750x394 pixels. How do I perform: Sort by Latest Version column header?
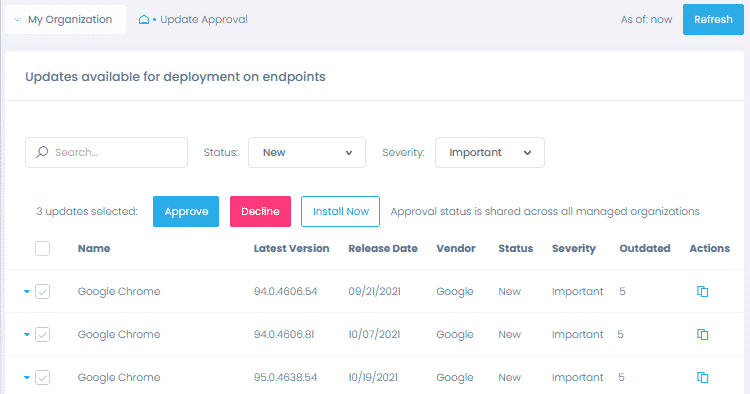(291, 249)
